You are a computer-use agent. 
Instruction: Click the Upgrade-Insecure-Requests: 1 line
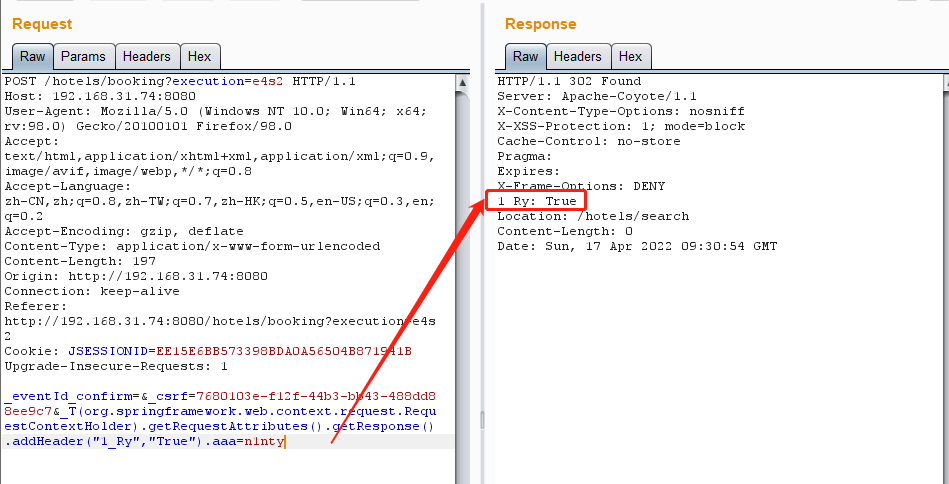pos(116,366)
